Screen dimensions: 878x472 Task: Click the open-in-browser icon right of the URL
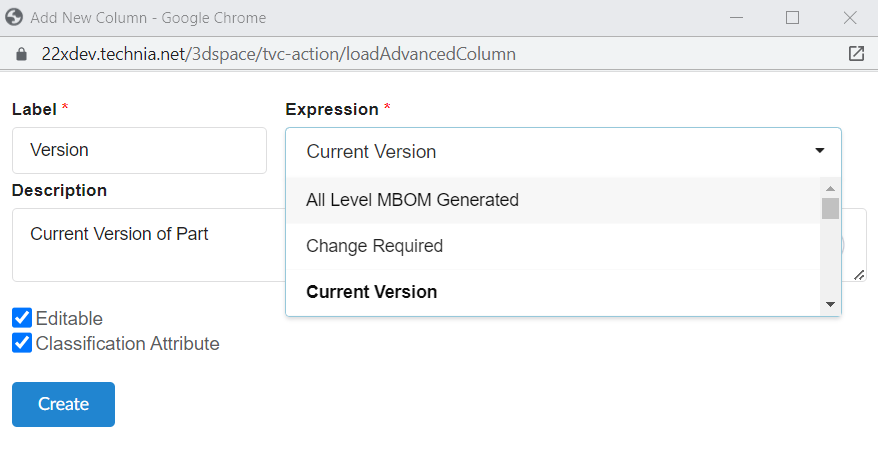(x=856, y=54)
